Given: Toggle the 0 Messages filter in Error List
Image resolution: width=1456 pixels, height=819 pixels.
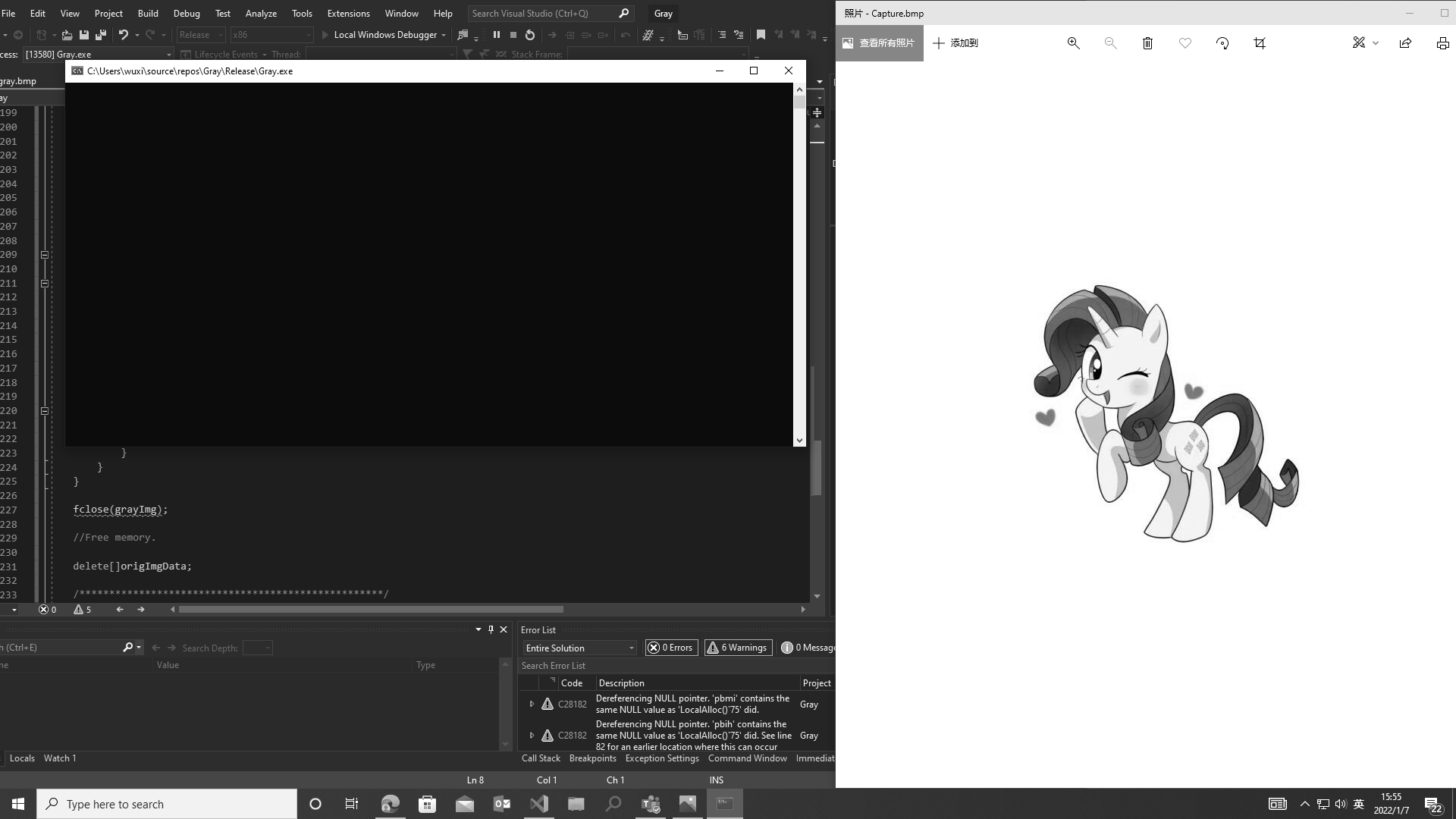Looking at the screenshot, I should [x=808, y=648].
